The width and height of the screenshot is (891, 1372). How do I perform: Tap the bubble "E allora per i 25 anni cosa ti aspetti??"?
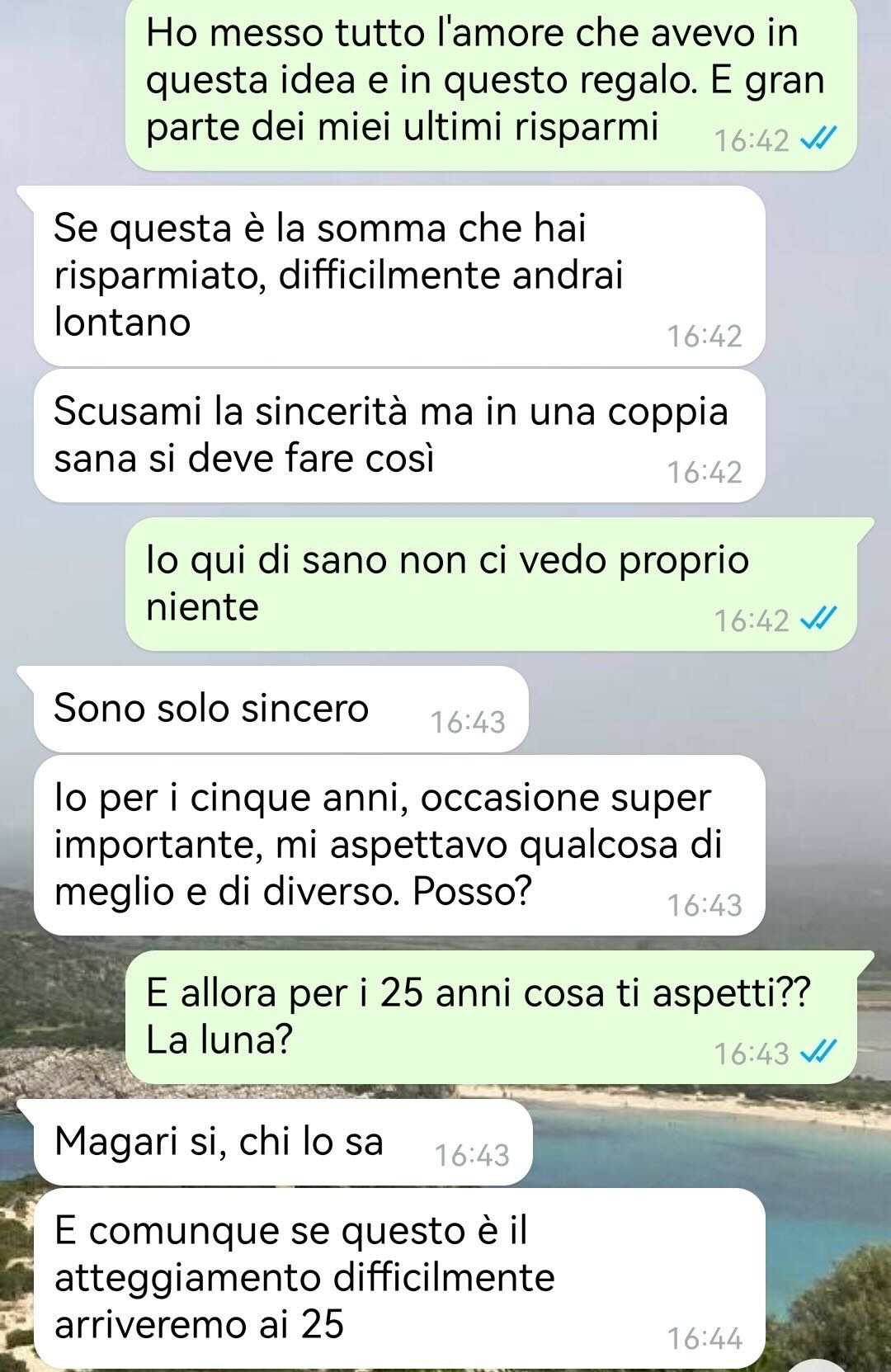click(x=491, y=1016)
